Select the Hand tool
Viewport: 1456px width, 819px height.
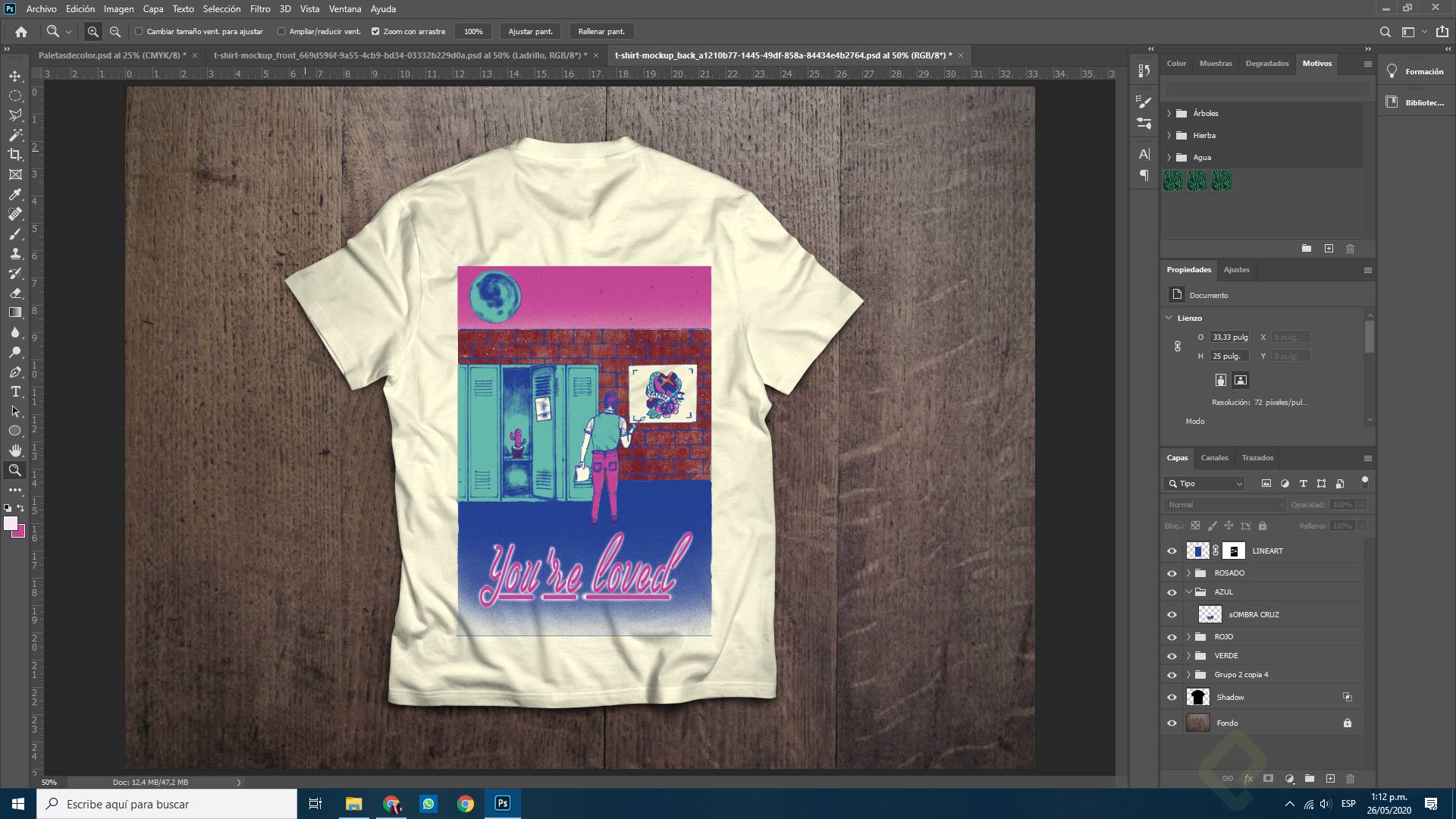15,450
